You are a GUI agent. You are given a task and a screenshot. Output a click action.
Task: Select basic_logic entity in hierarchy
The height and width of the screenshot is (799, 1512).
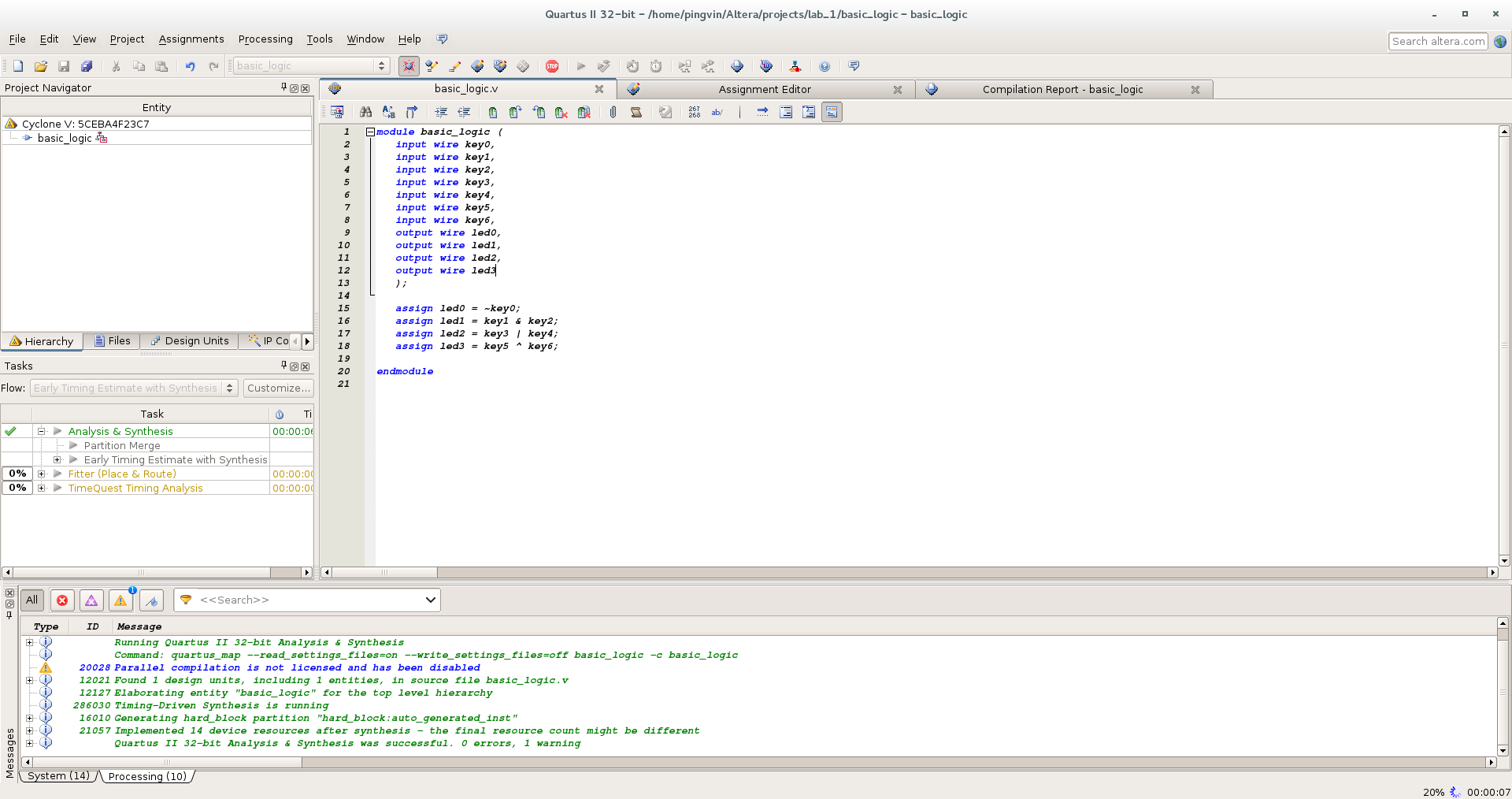pos(65,138)
